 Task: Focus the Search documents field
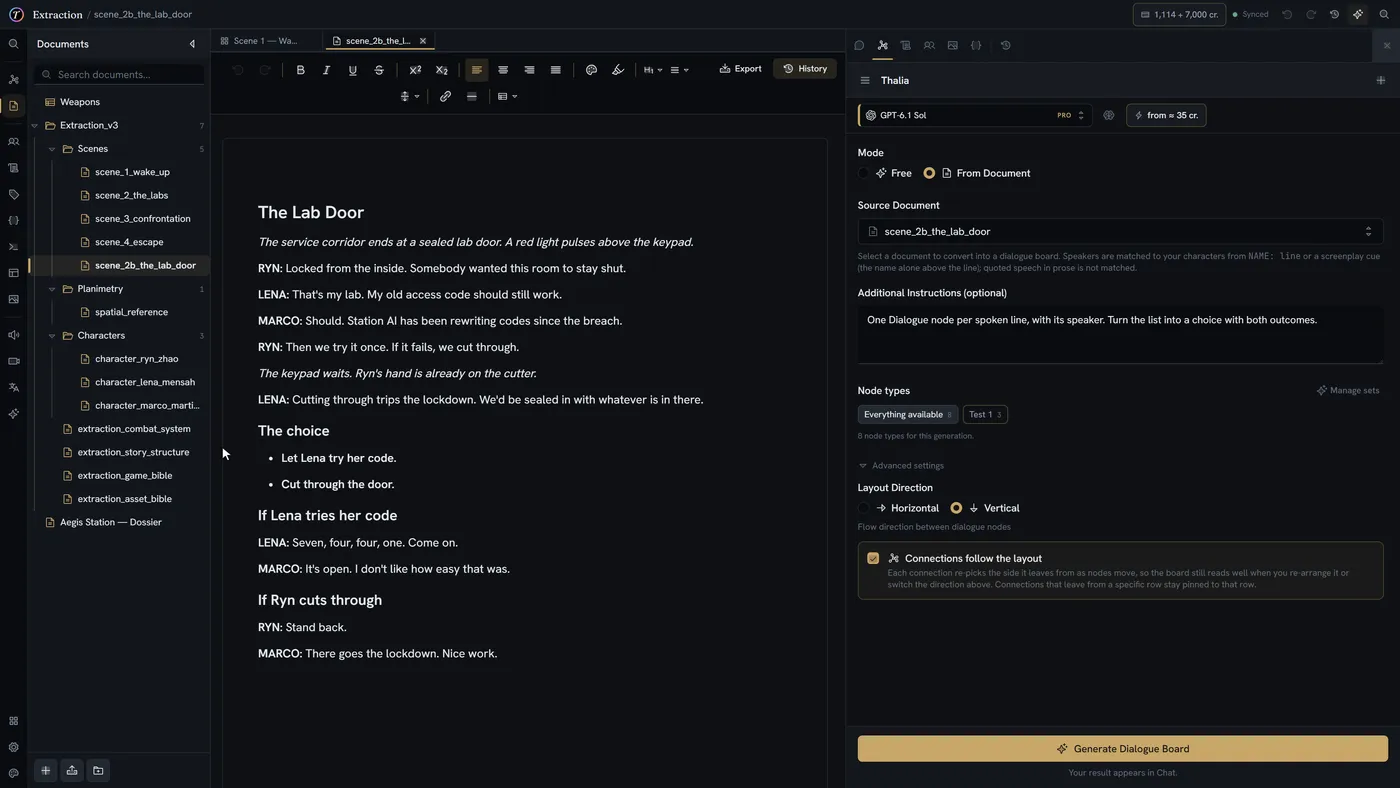120,75
